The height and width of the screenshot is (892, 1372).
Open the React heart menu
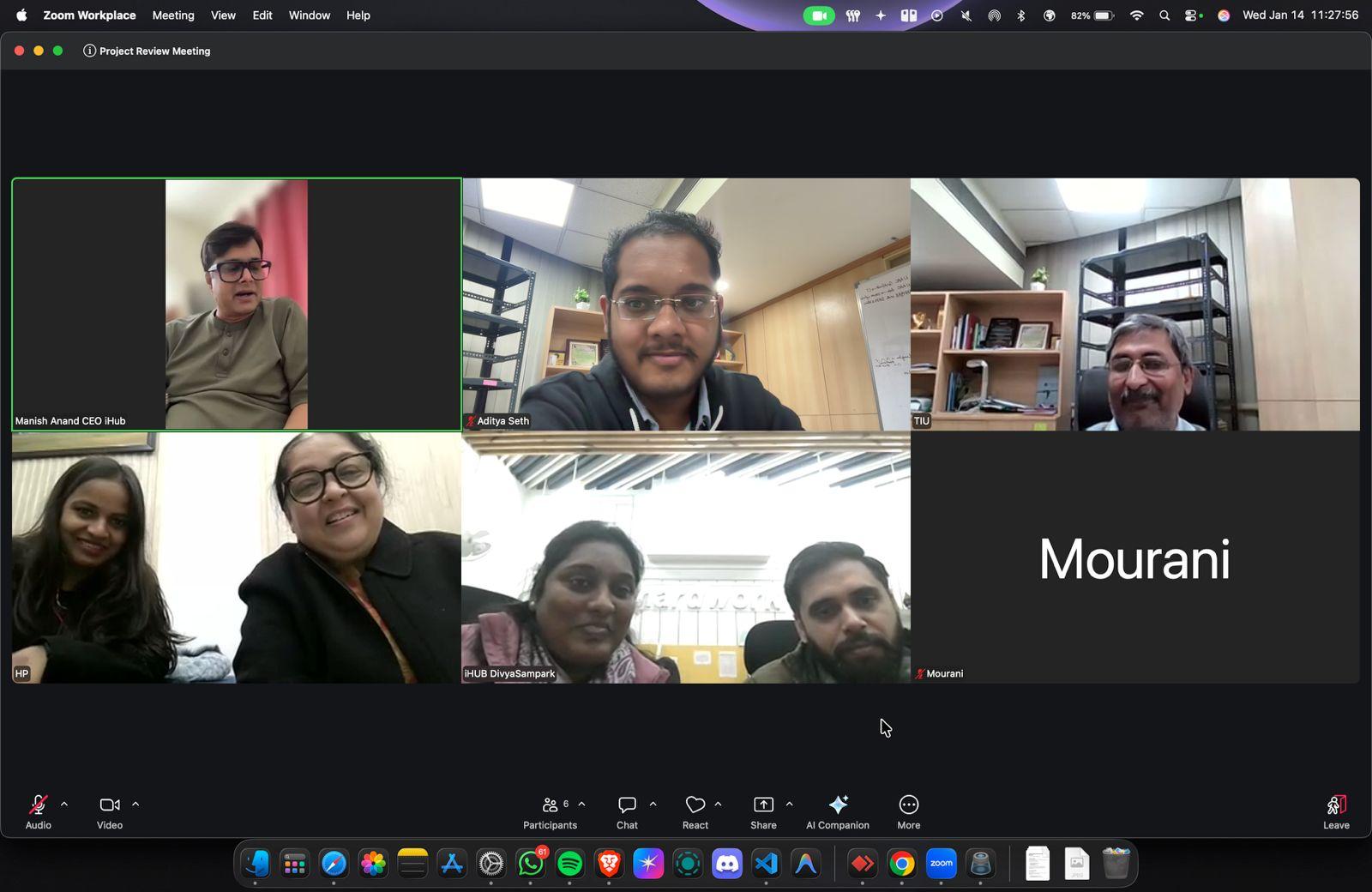click(x=695, y=812)
